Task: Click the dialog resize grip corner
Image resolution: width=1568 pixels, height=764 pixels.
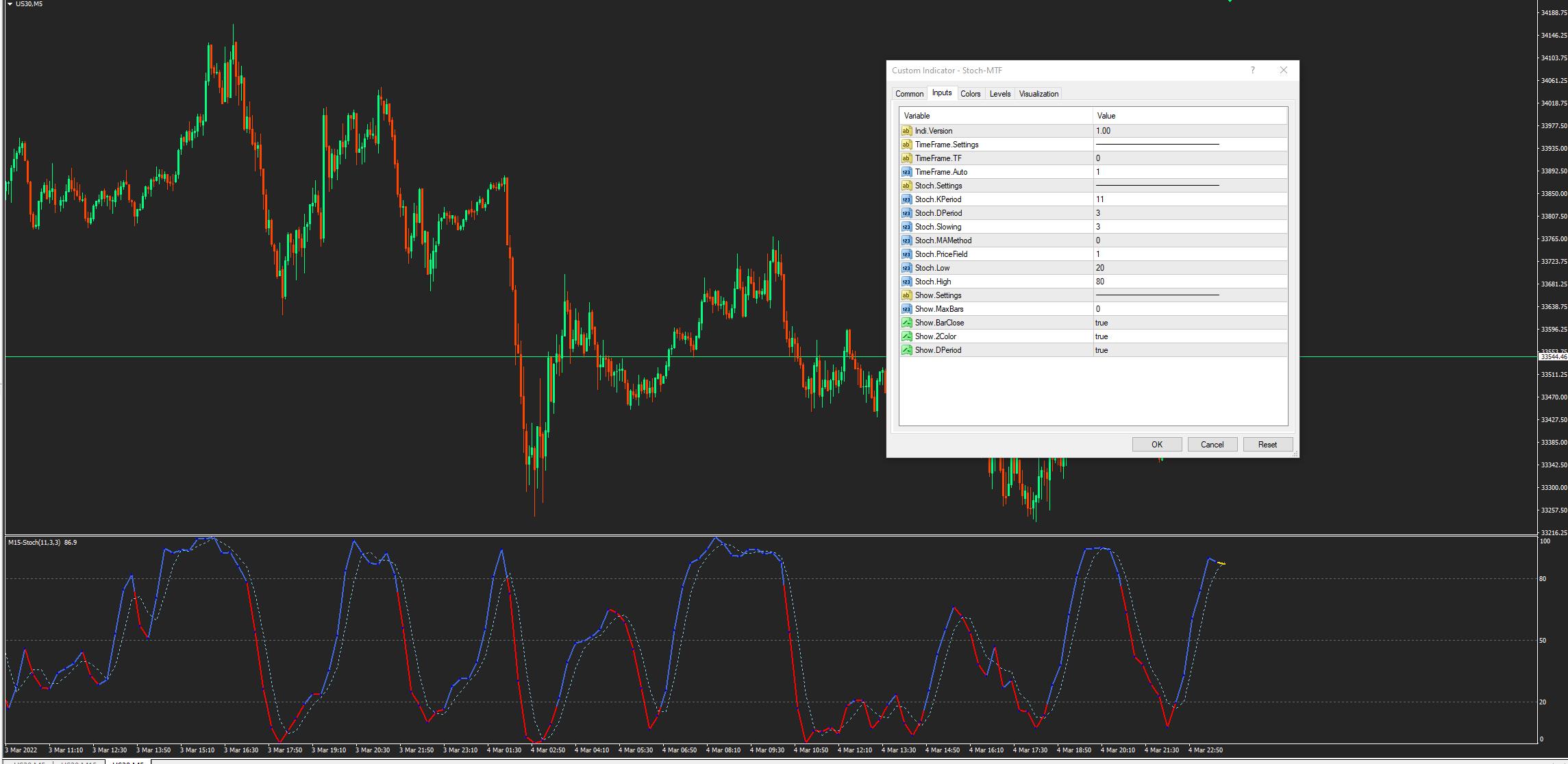Action: [x=1295, y=454]
